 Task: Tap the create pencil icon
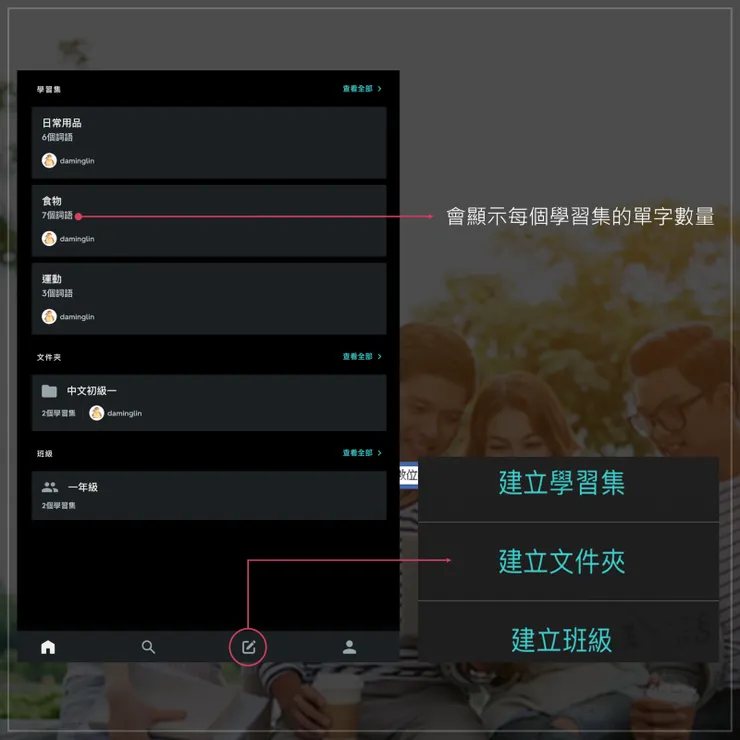point(248,647)
